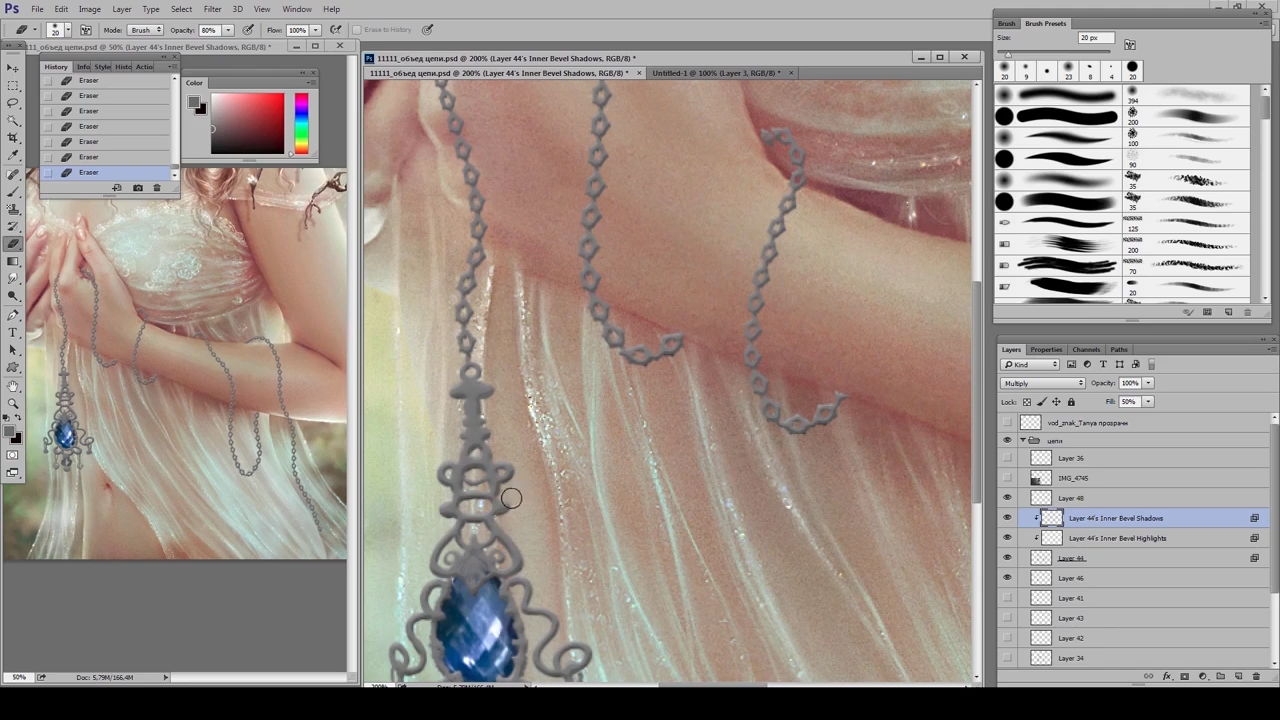Image resolution: width=1280 pixels, height=720 pixels.
Task: Delete the selected layer
Action: tap(1258, 677)
